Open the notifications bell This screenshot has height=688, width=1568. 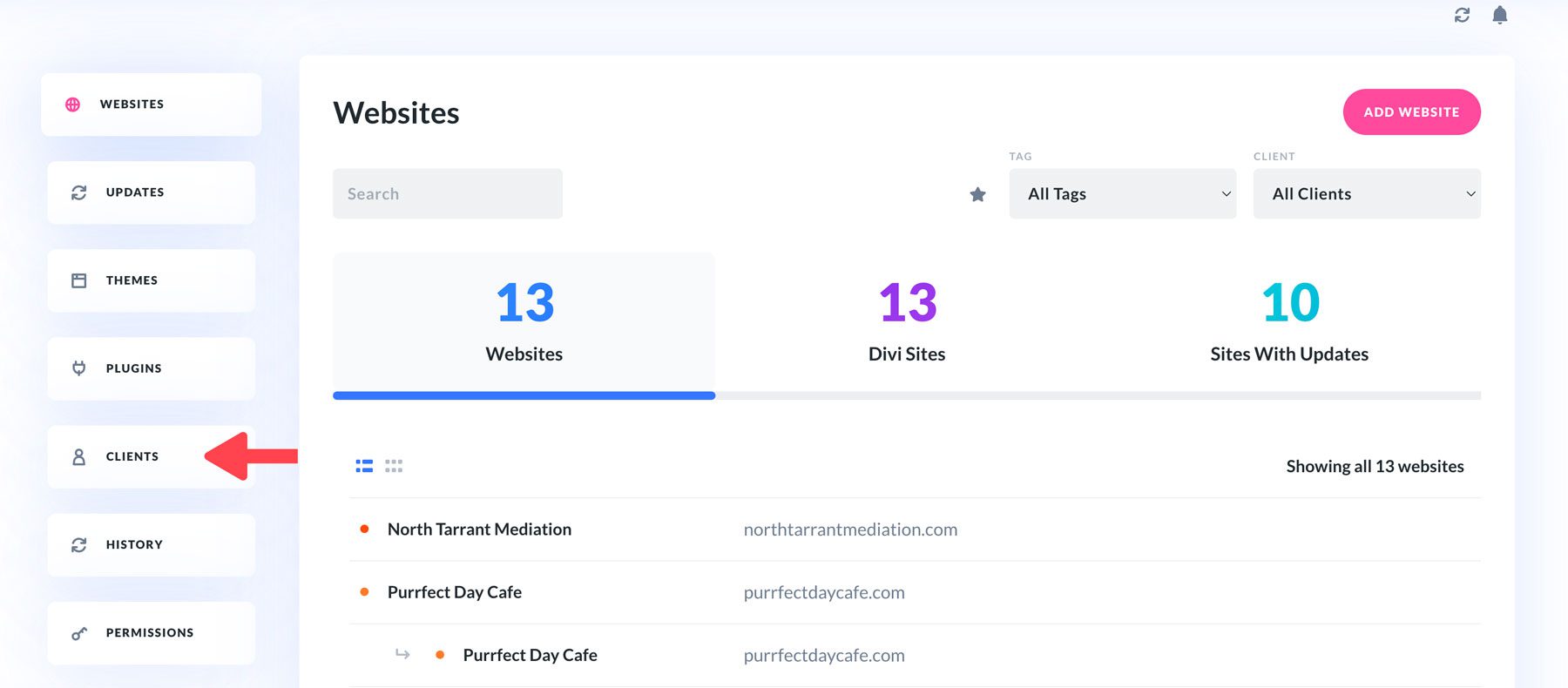click(1499, 15)
